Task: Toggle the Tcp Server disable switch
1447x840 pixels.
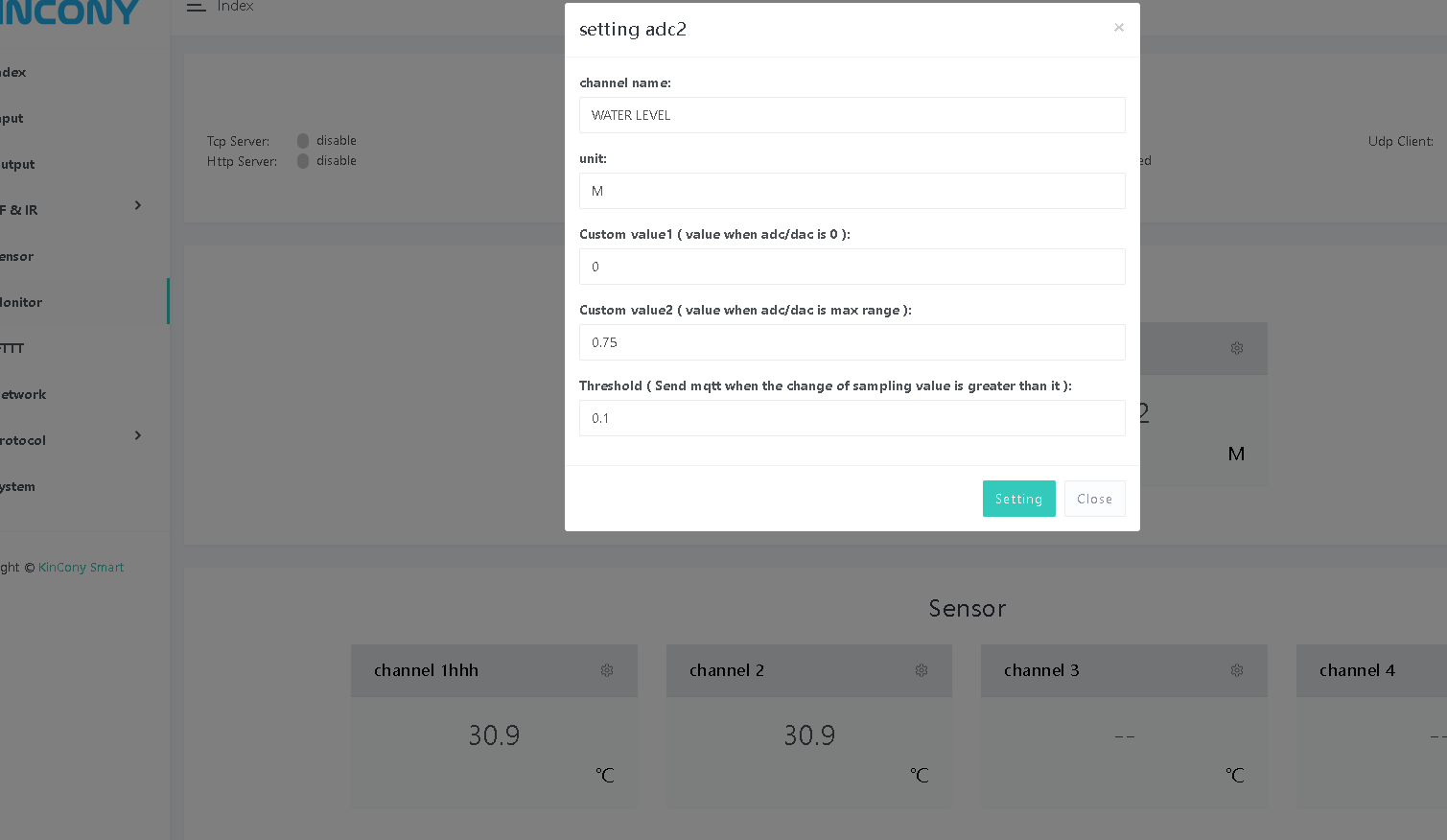Action: click(303, 141)
